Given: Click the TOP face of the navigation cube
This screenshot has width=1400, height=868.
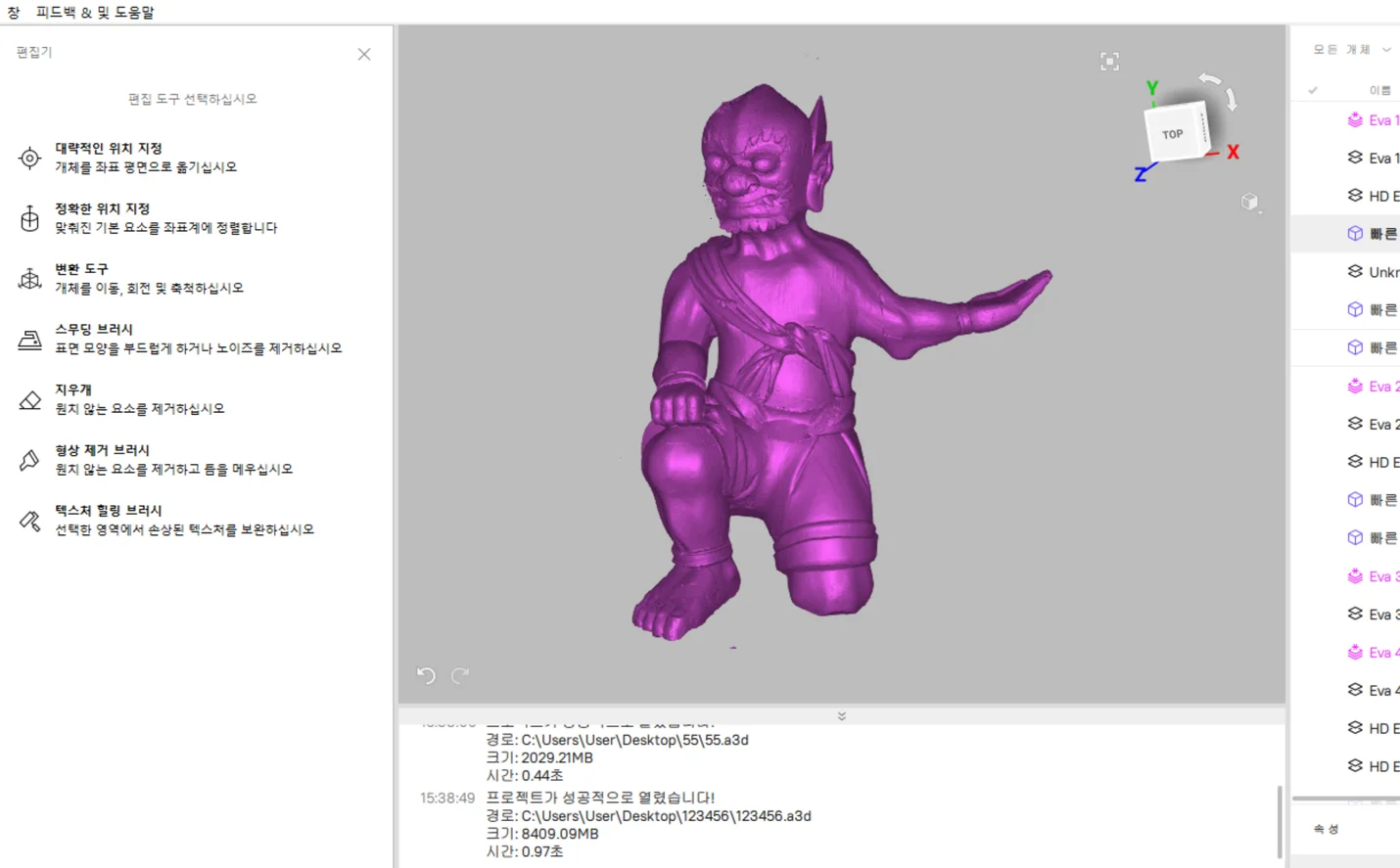Looking at the screenshot, I should click(1173, 135).
